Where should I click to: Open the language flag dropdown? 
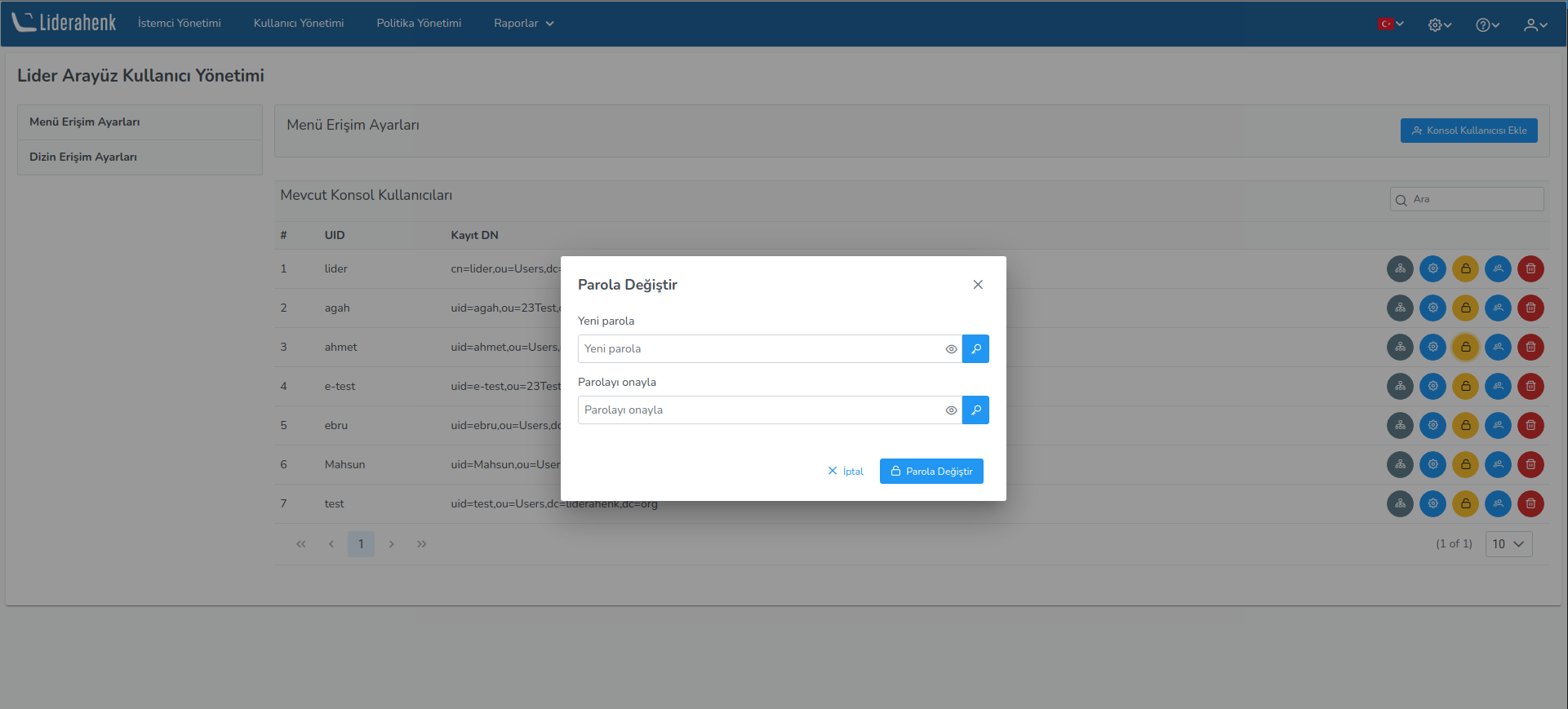point(1390,24)
